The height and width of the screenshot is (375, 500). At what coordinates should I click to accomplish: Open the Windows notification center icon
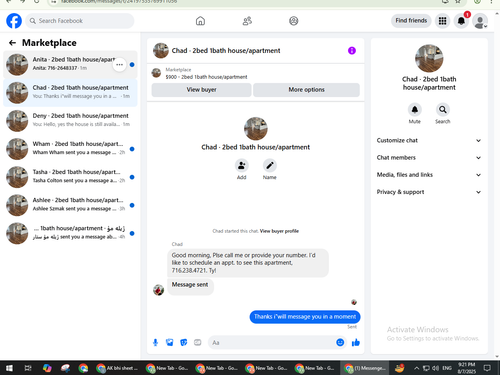[487, 368]
